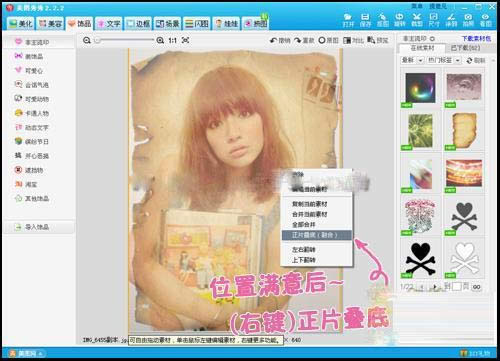Click the fit-to-window zoom icon
This screenshot has width=500, height=361.
(x=186, y=40)
